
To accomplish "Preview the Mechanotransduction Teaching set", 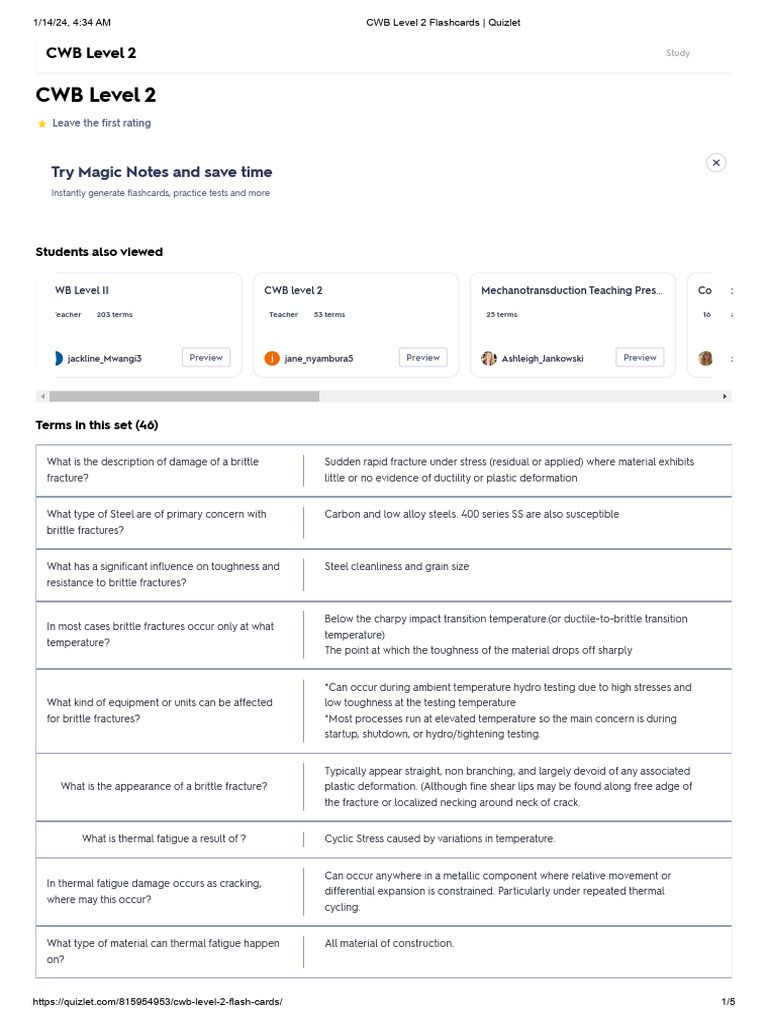I will click(639, 357).
